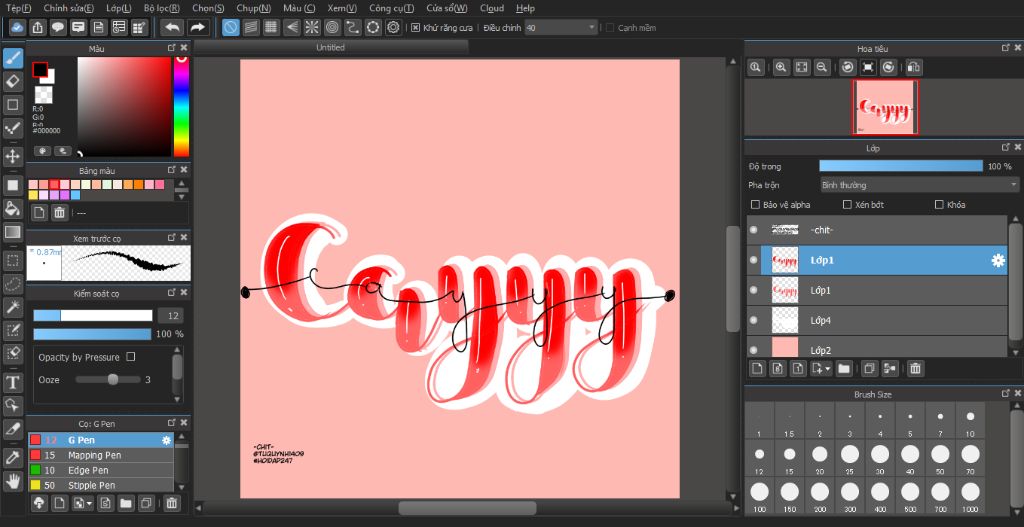Adjust the Độ trong opacity bar

pyautogui.click(x=901, y=166)
